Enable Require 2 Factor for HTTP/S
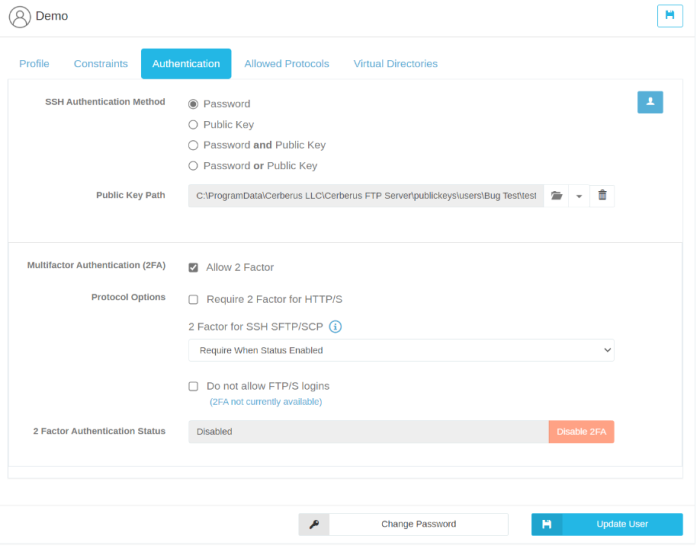The height and width of the screenshot is (558, 700). tap(193, 299)
